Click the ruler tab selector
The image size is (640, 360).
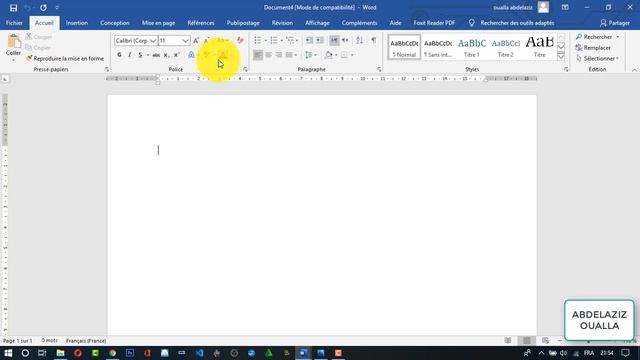click(5, 79)
